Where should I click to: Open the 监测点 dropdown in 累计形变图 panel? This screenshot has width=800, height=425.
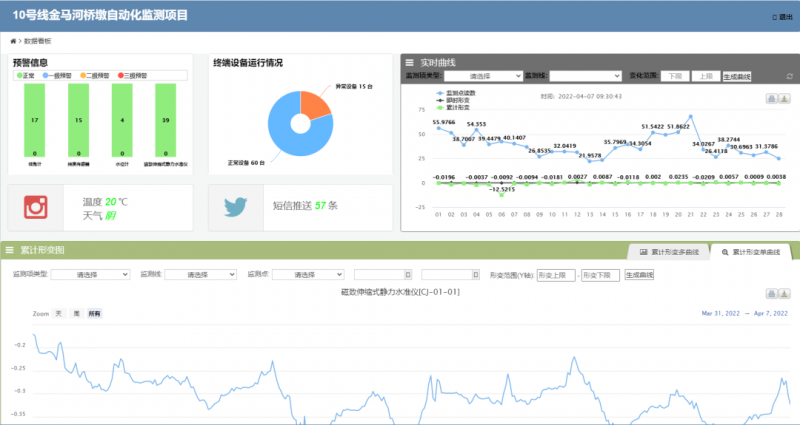[308, 274]
